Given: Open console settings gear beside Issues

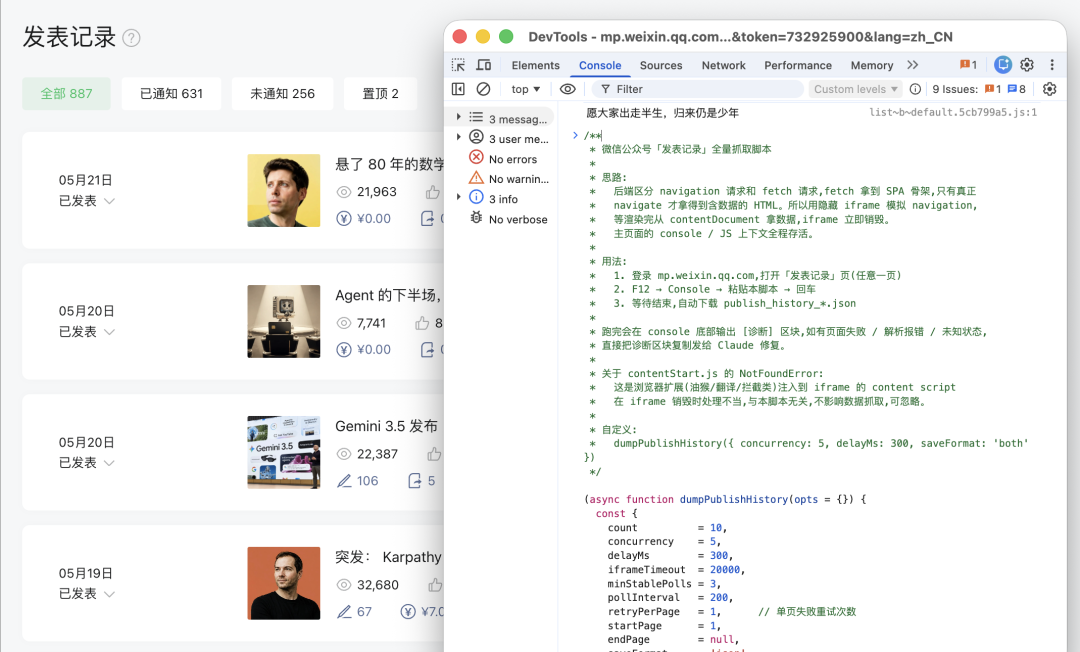Looking at the screenshot, I should (x=1050, y=89).
